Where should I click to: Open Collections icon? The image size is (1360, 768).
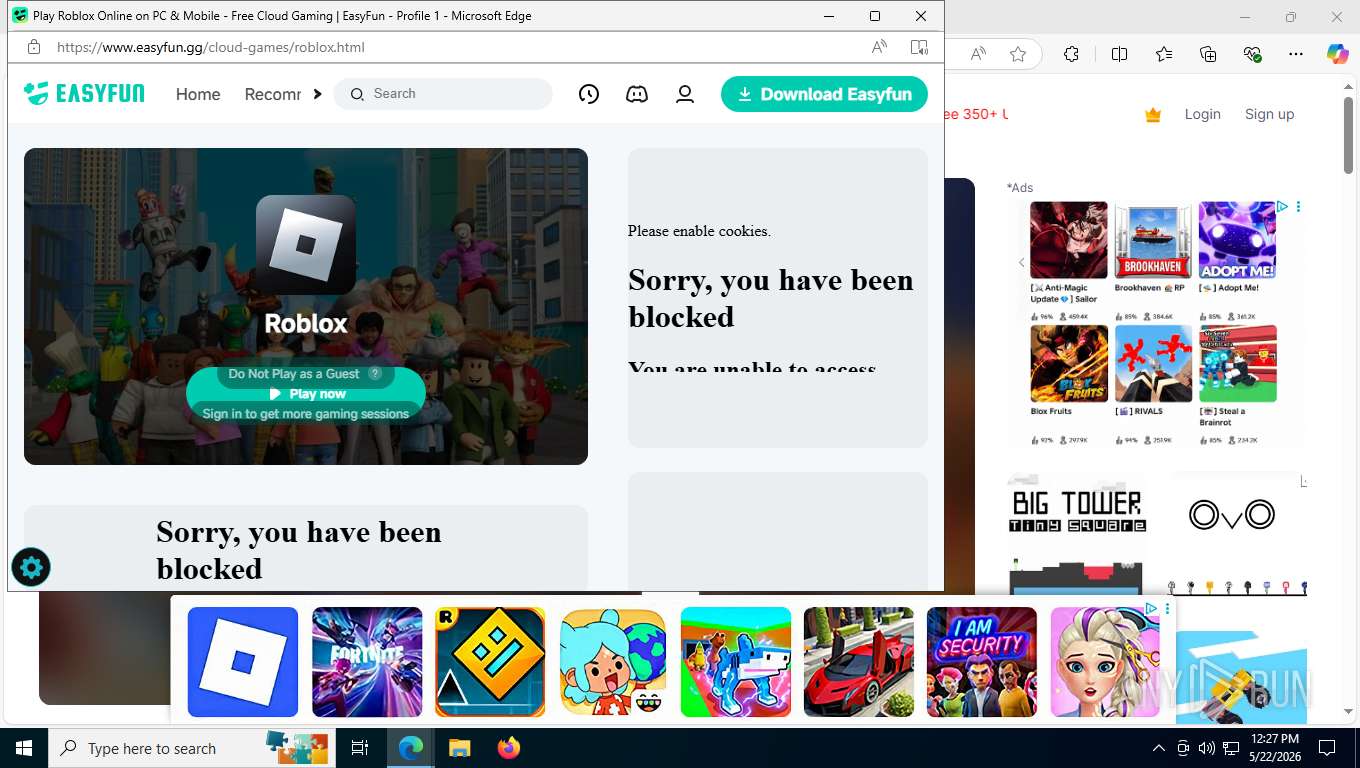point(1208,54)
